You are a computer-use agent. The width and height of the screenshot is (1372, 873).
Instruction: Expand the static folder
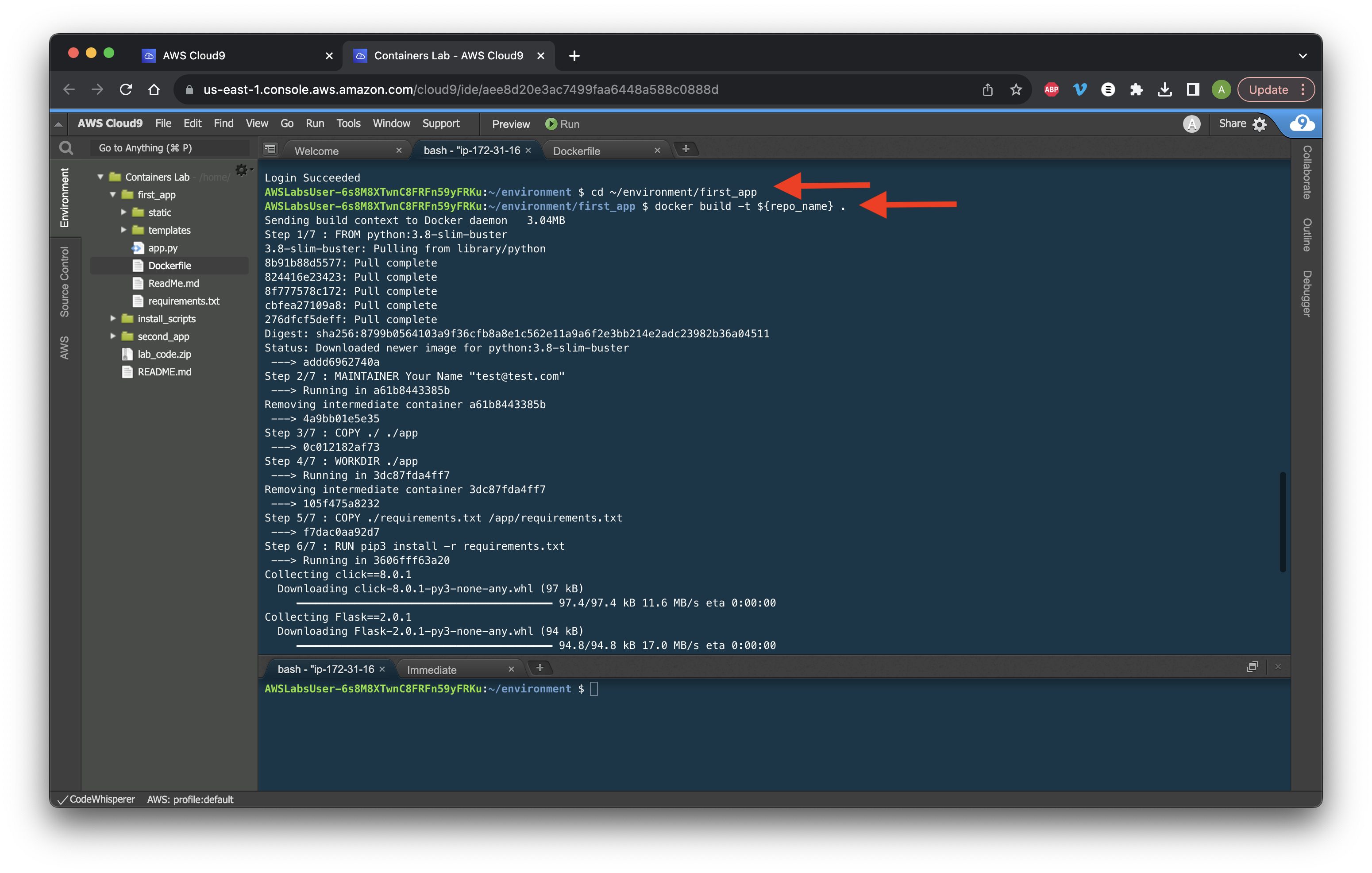coord(123,212)
